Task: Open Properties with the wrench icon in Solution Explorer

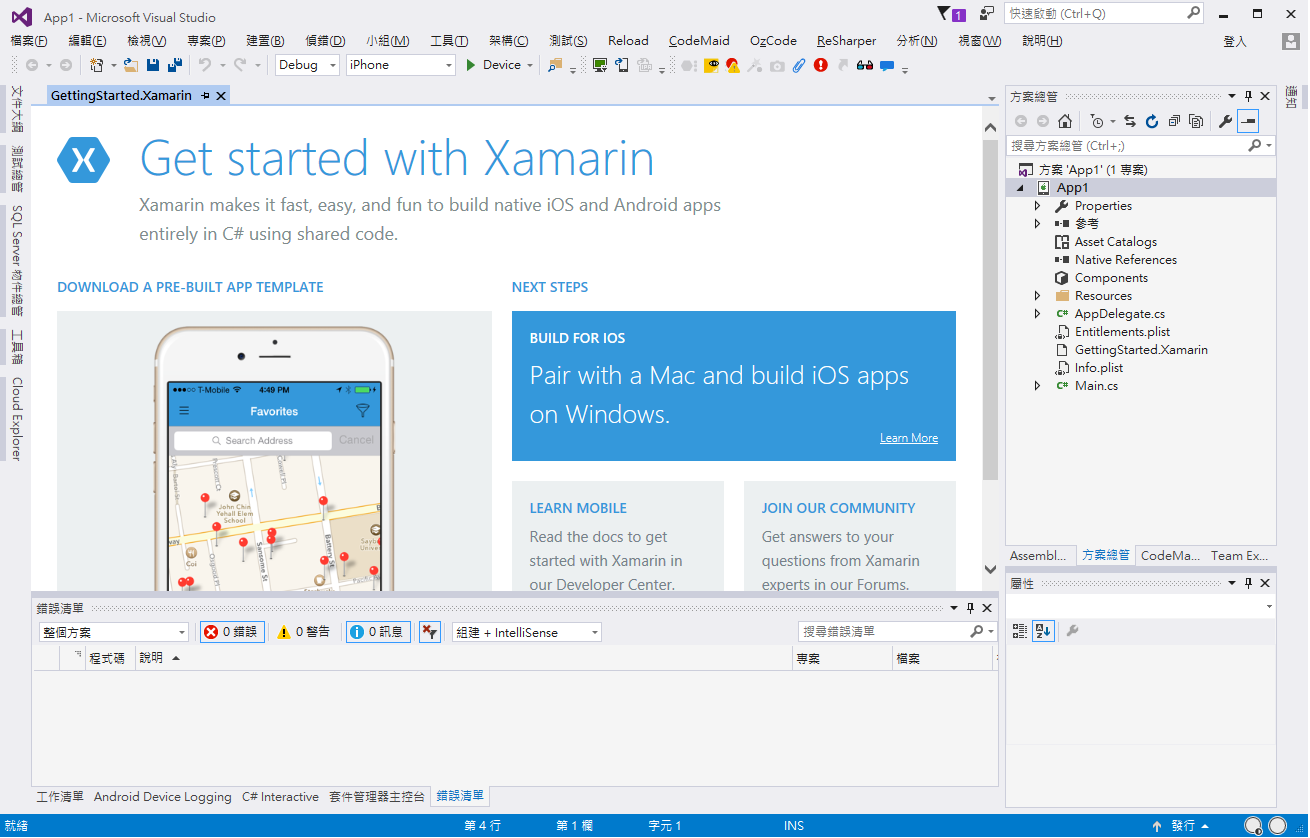Action: point(1225,121)
